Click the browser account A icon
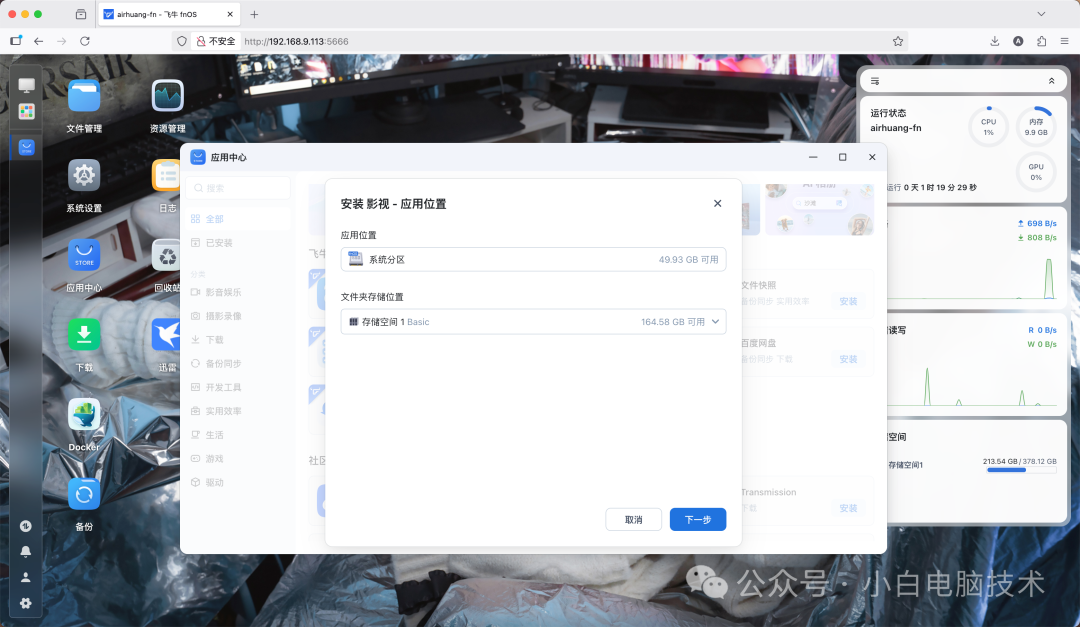The width and height of the screenshot is (1080, 627). click(1018, 41)
